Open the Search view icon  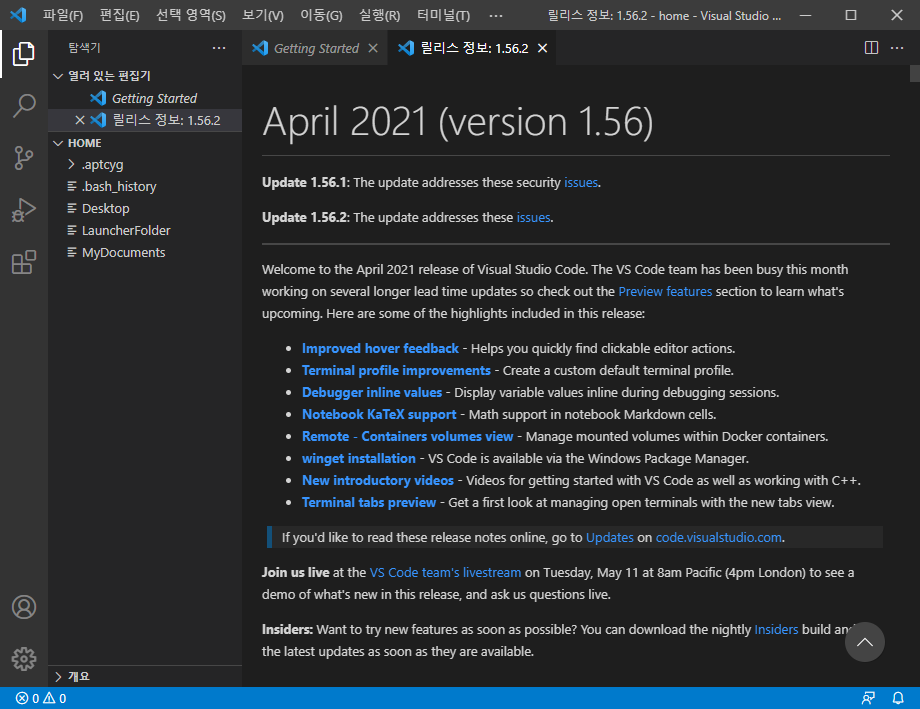pyautogui.click(x=23, y=106)
